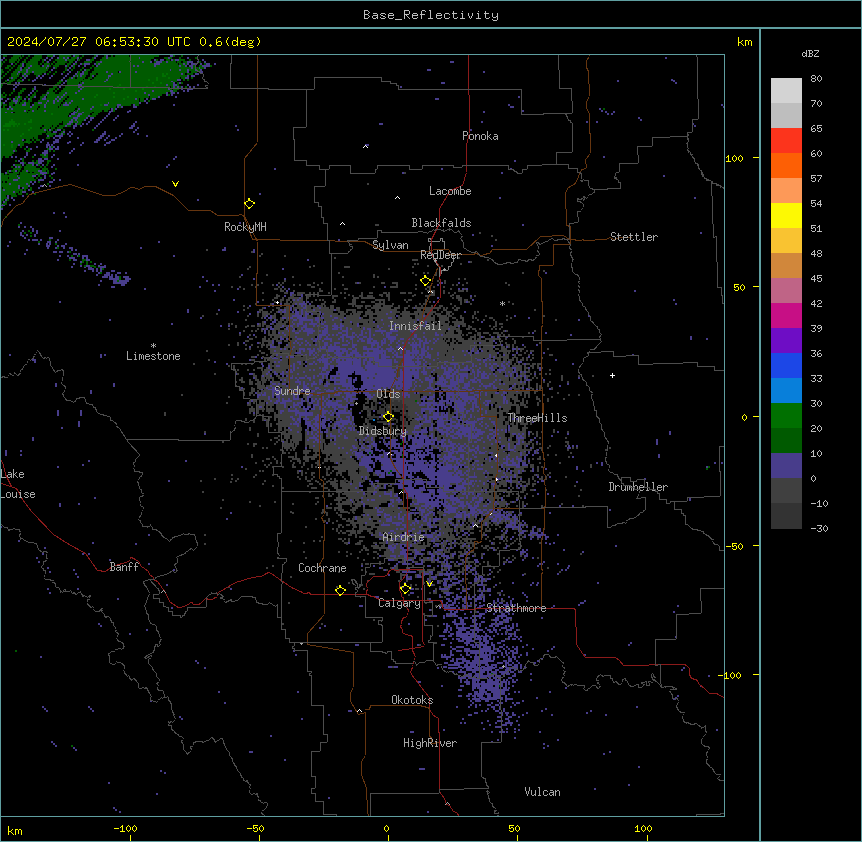Click the km unit label at bottom left
The image size is (862, 842).
(15, 831)
